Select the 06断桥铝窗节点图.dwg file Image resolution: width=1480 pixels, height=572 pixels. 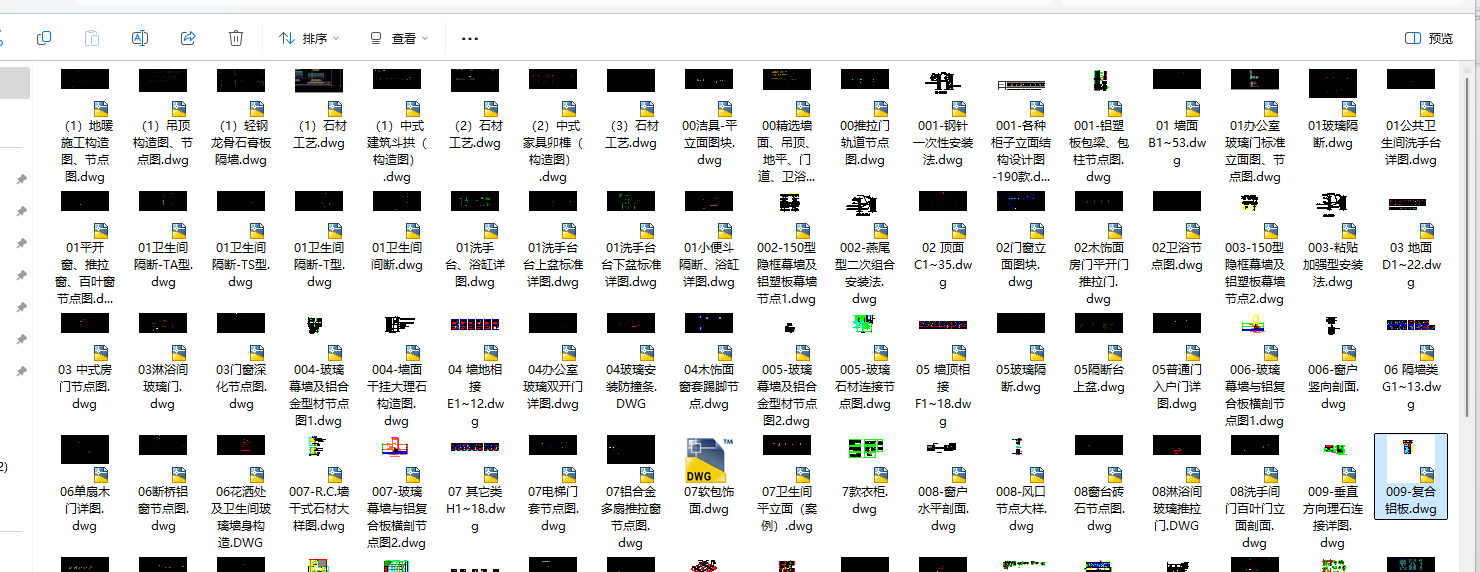pyautogui.click(x=163, y=478)
